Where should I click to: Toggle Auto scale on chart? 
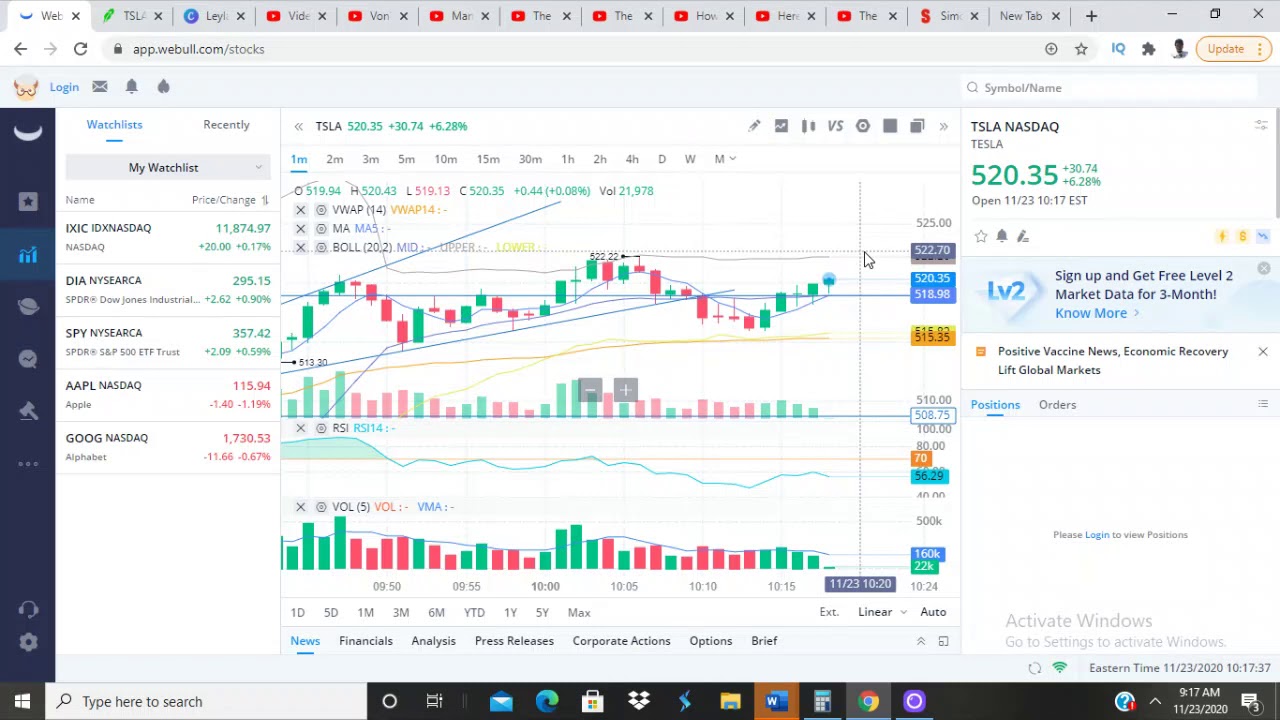[933, 612]
